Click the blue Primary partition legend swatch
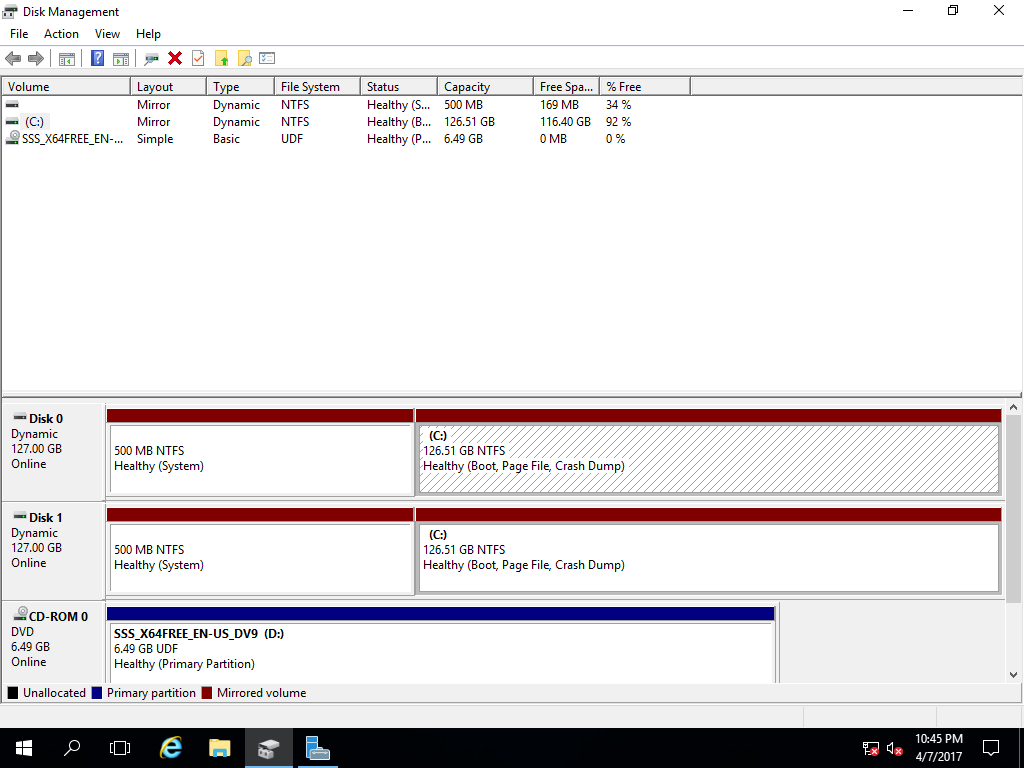Image resolution: width=1024 pixels, height=768 pixels. click(x=97, y=693)
